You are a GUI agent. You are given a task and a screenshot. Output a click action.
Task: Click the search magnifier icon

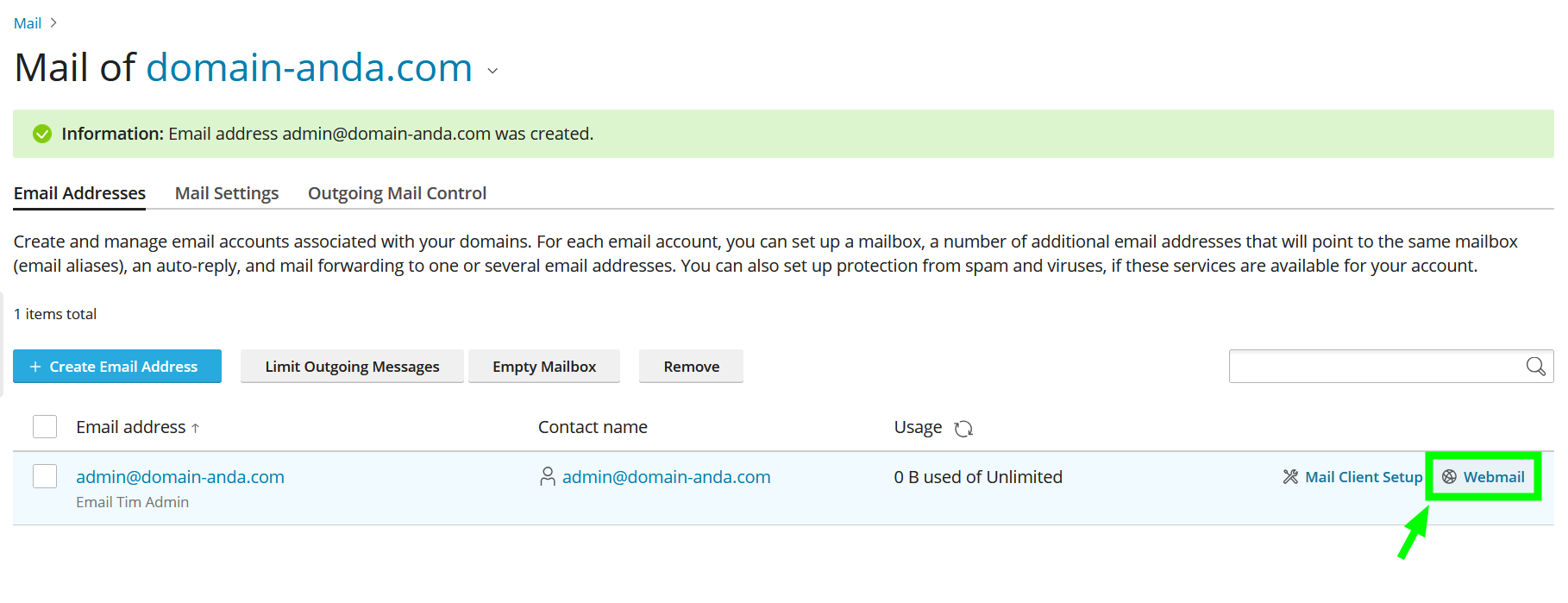[x=1535, y=367]
